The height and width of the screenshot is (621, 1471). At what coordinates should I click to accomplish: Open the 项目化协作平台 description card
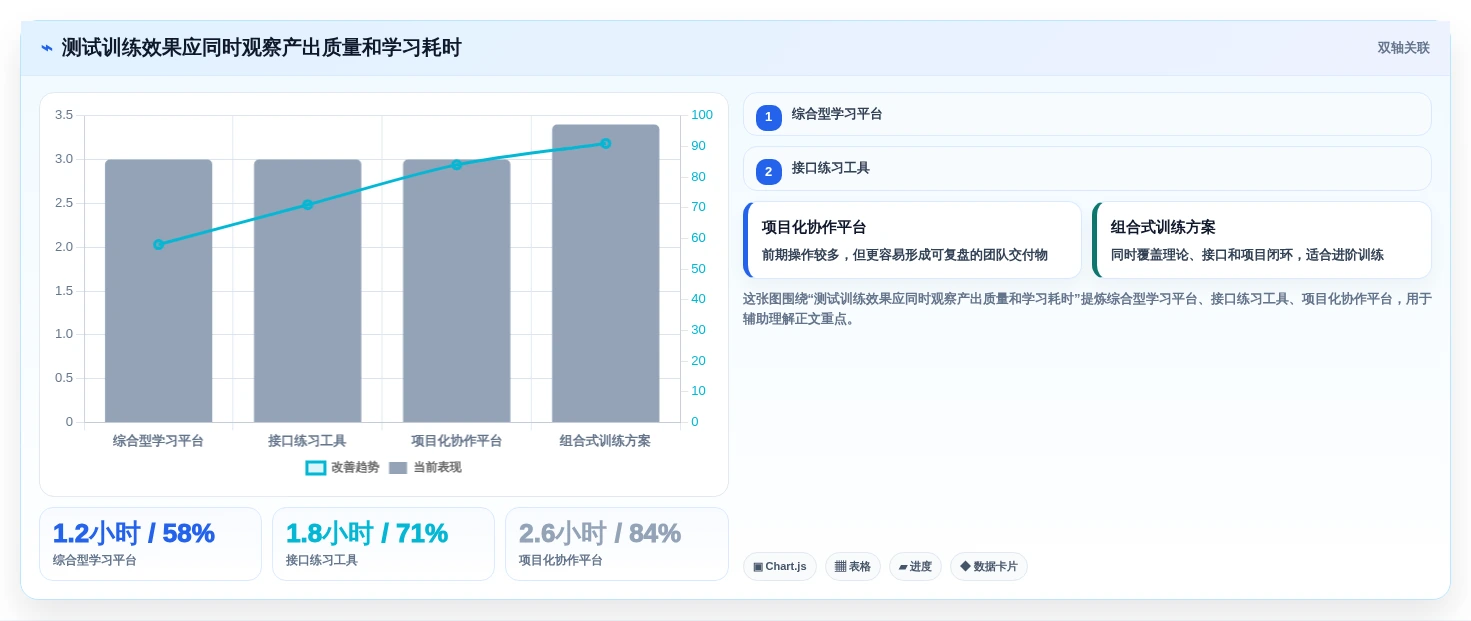pyautogui.click(x=912, y=240)
